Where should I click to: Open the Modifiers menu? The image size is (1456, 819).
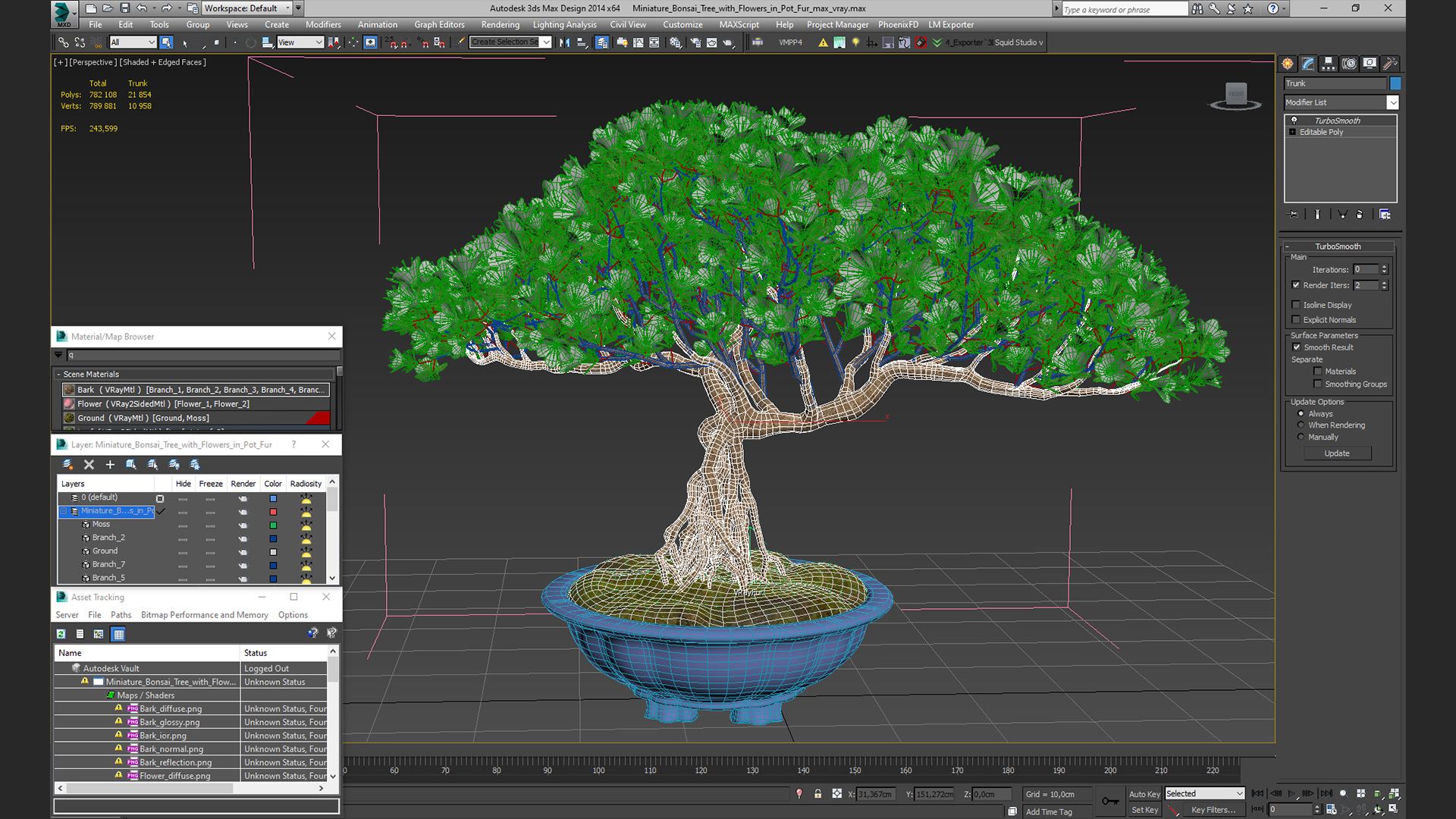click(x=323, y=25)
